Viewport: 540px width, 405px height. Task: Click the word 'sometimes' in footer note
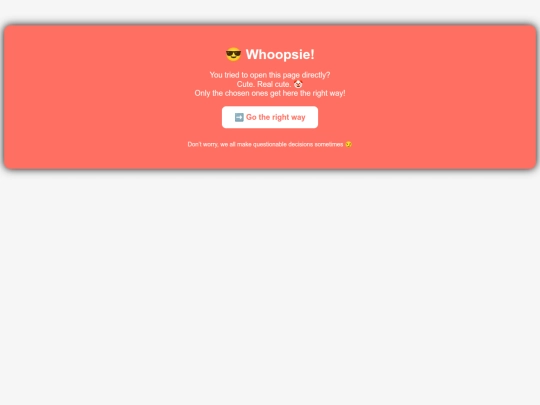click(x=329, y=144)
